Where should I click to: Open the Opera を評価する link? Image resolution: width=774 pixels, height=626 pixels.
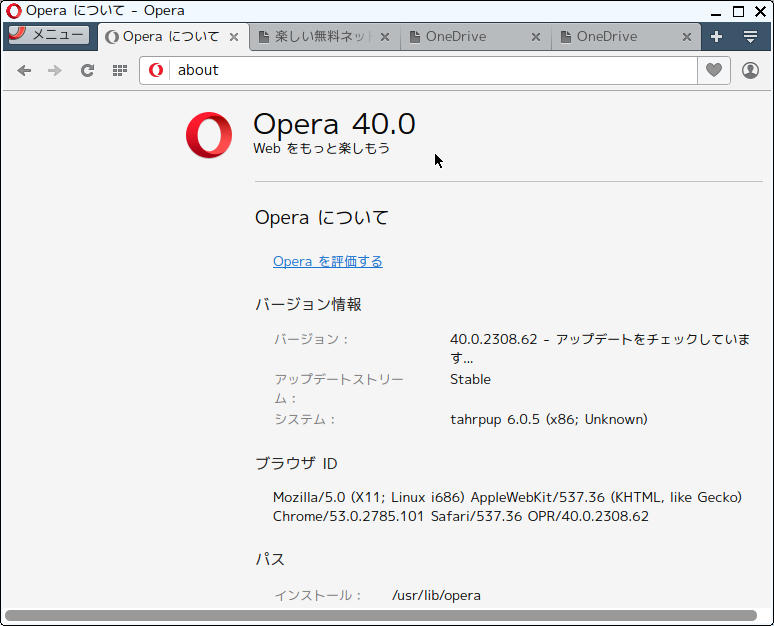(x=328, y=261)
